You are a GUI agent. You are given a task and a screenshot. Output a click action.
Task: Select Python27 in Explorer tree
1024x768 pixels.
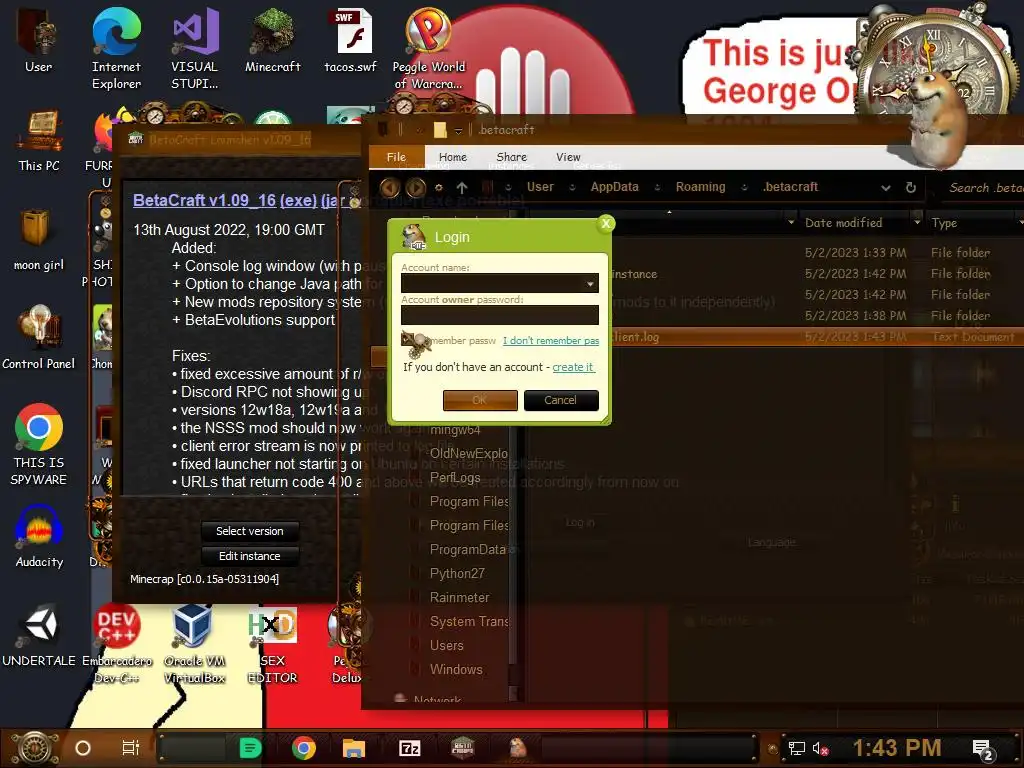tap(457, 573)
